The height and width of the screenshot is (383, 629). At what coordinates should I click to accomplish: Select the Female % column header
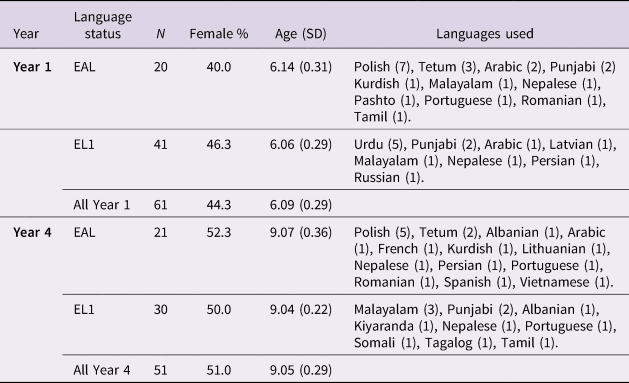(x=219, y=34)
